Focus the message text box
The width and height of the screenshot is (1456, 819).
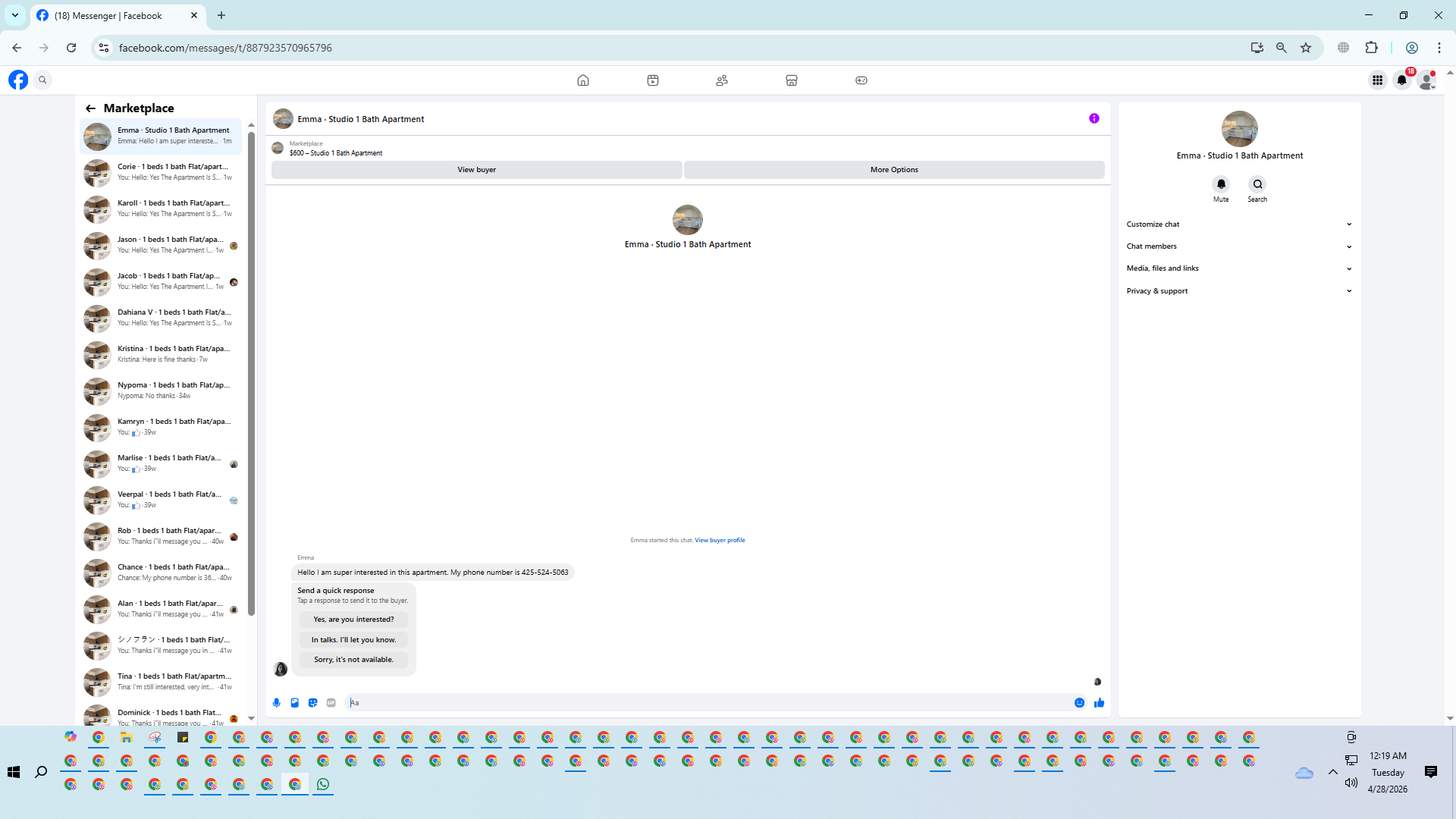pos(708,703)
